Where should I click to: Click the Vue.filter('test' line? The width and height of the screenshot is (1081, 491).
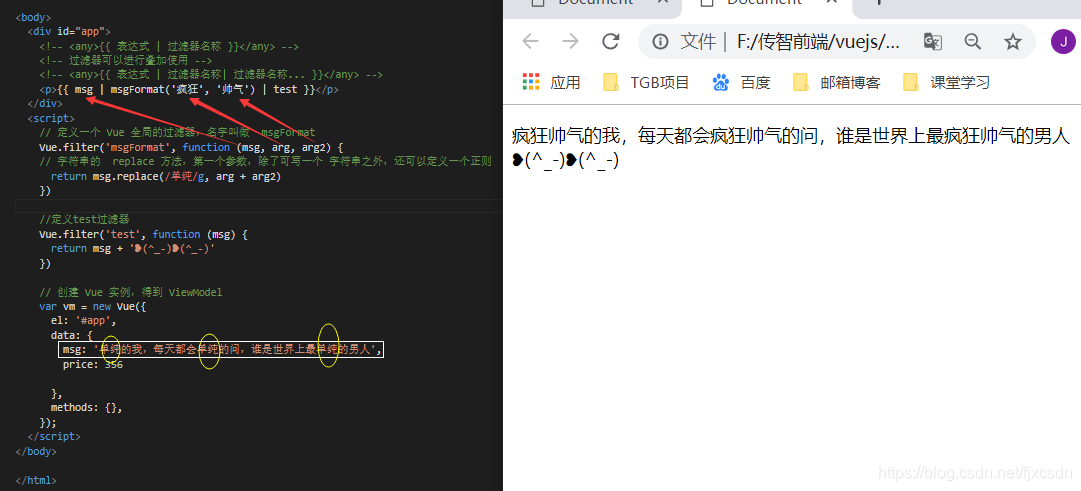click(143, 234)
